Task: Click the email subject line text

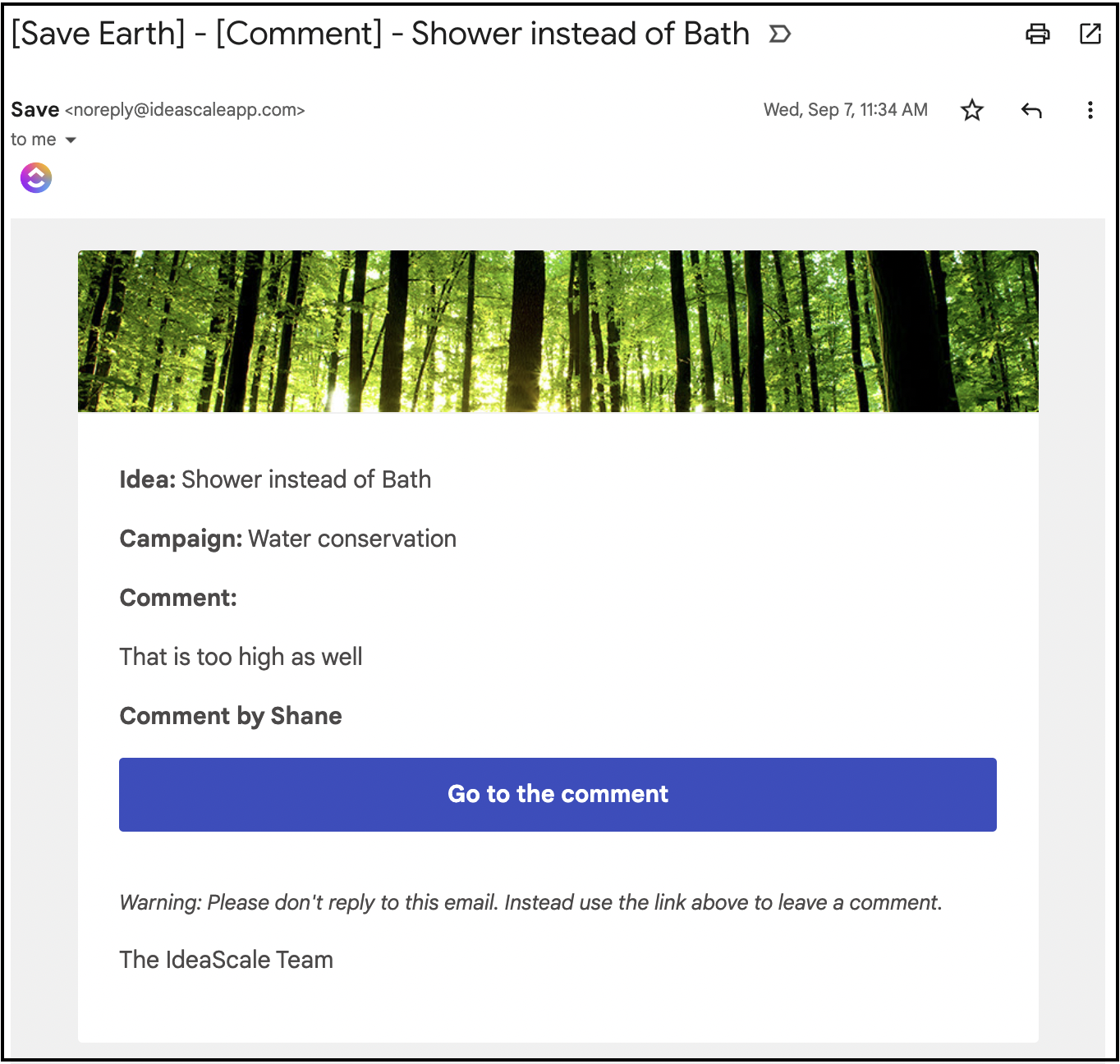Action: [380, 34]
